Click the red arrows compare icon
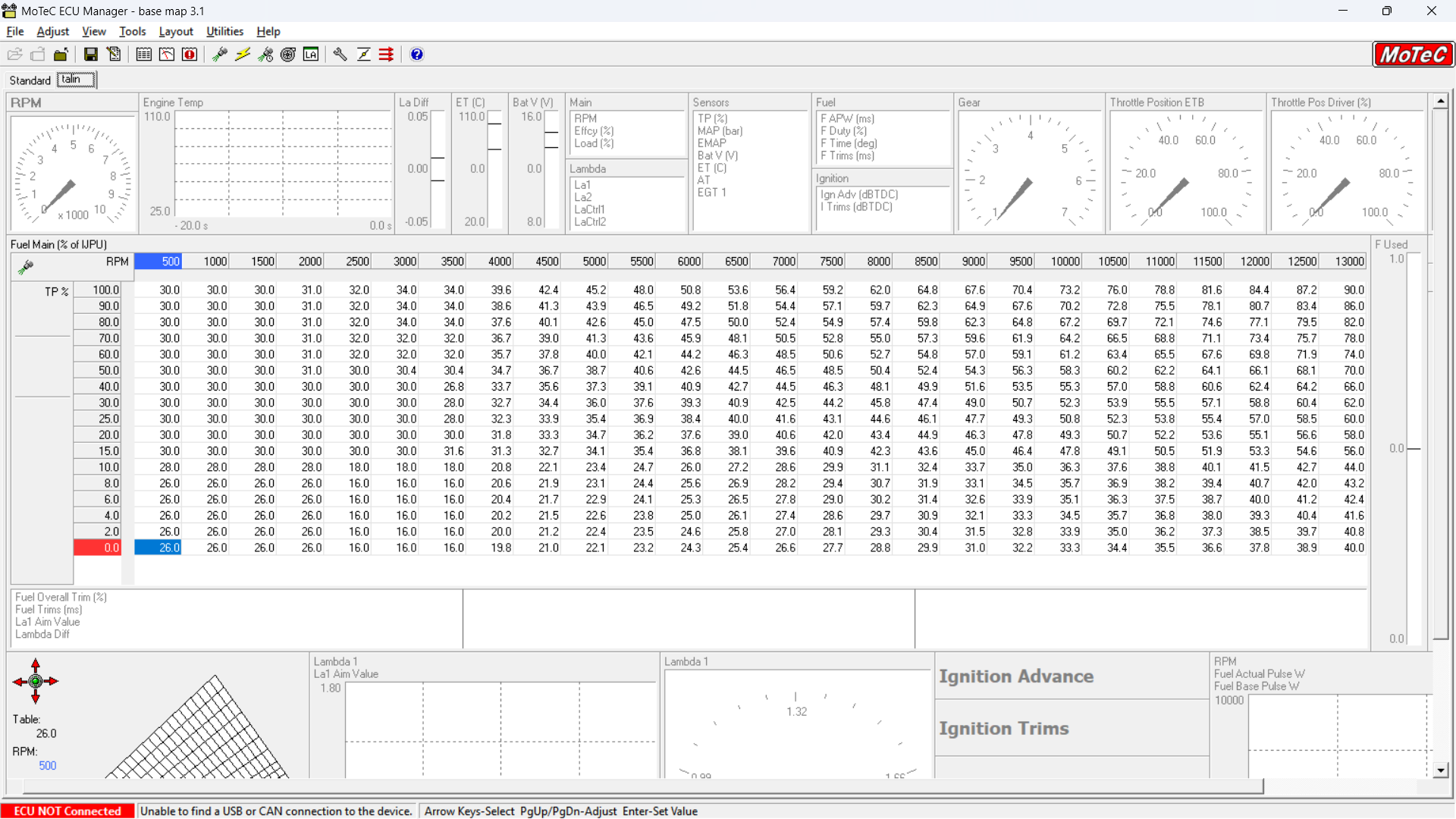Image resolution: width=1456 pixels, height=819 pixels. pos(387,55)
